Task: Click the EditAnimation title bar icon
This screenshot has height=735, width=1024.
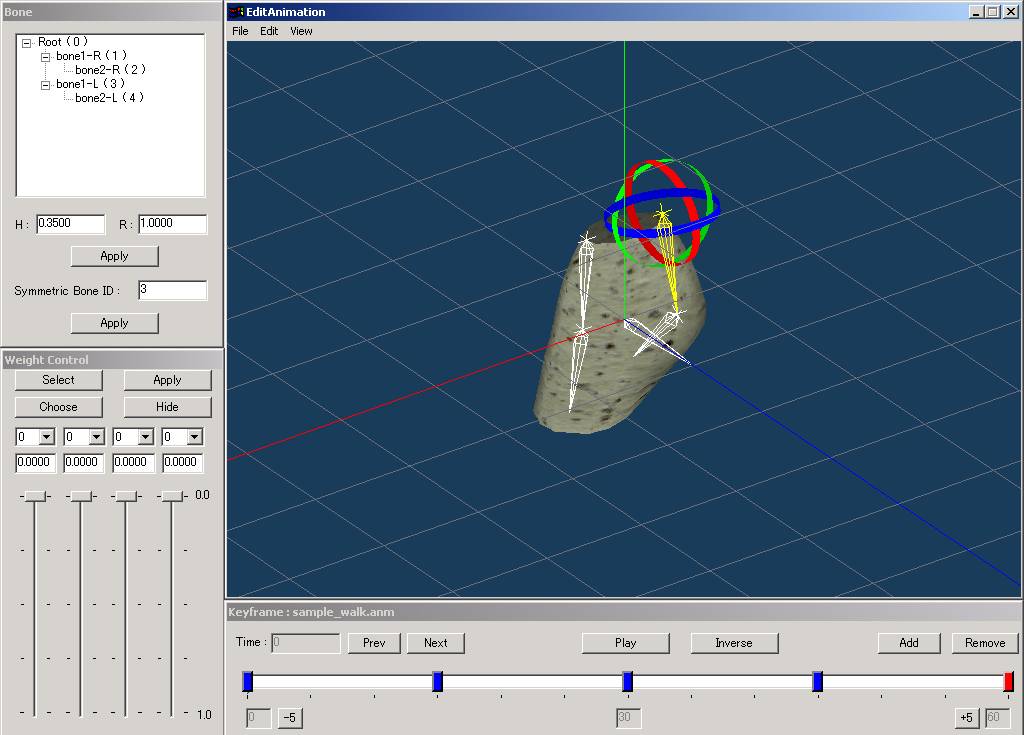Action: 236,12
